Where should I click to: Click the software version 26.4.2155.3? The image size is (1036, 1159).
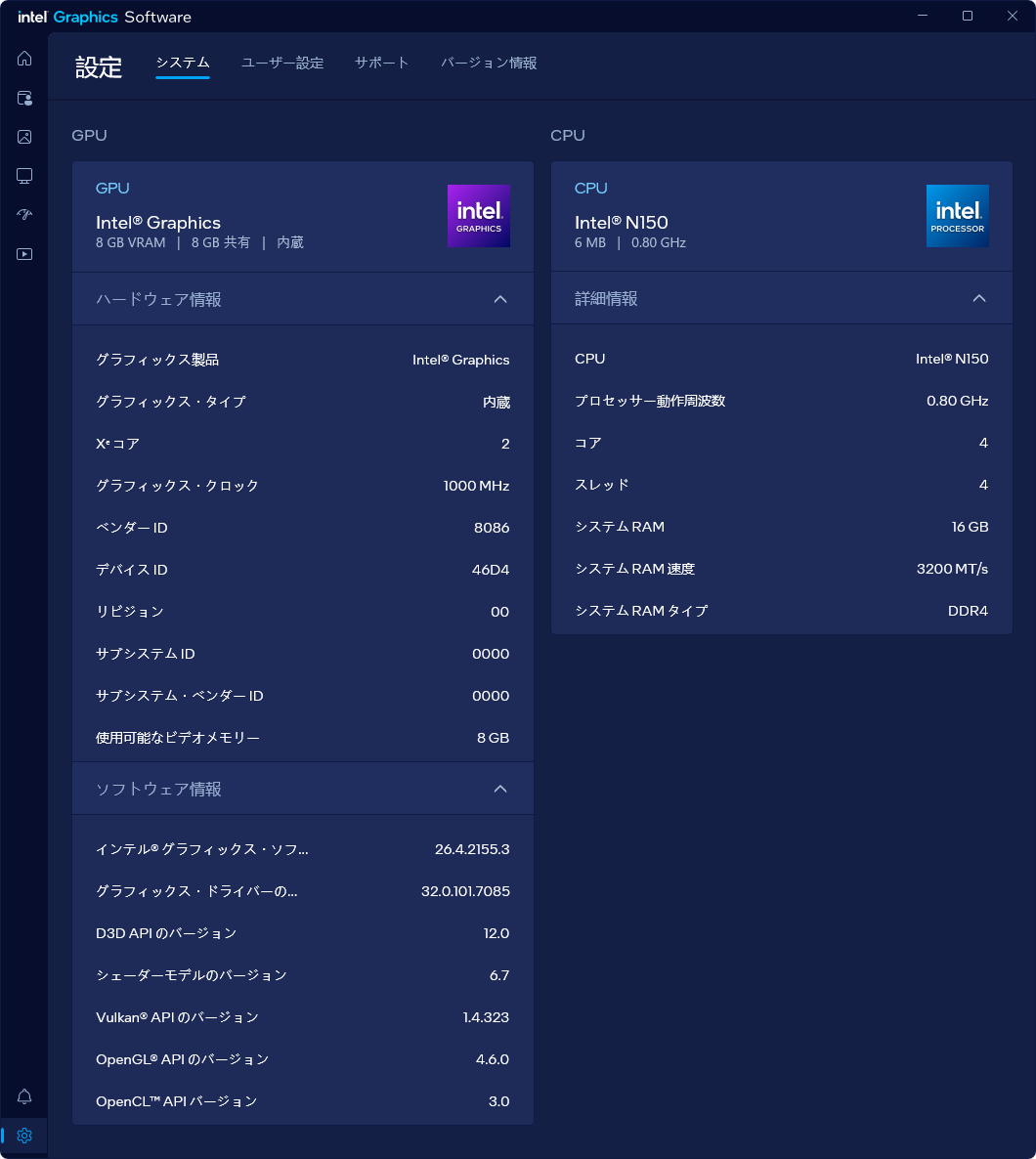point(472,849)
